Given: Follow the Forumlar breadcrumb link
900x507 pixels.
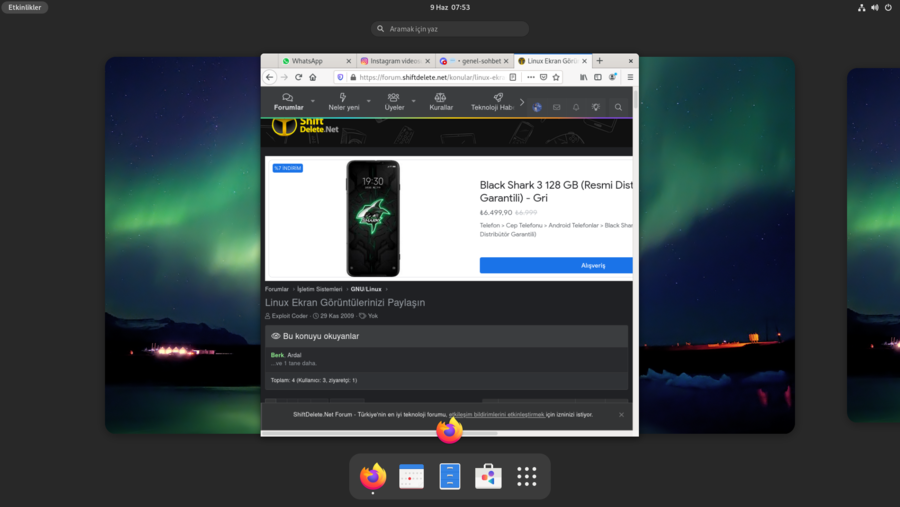Looking at the screenshot, I should 277,289.
